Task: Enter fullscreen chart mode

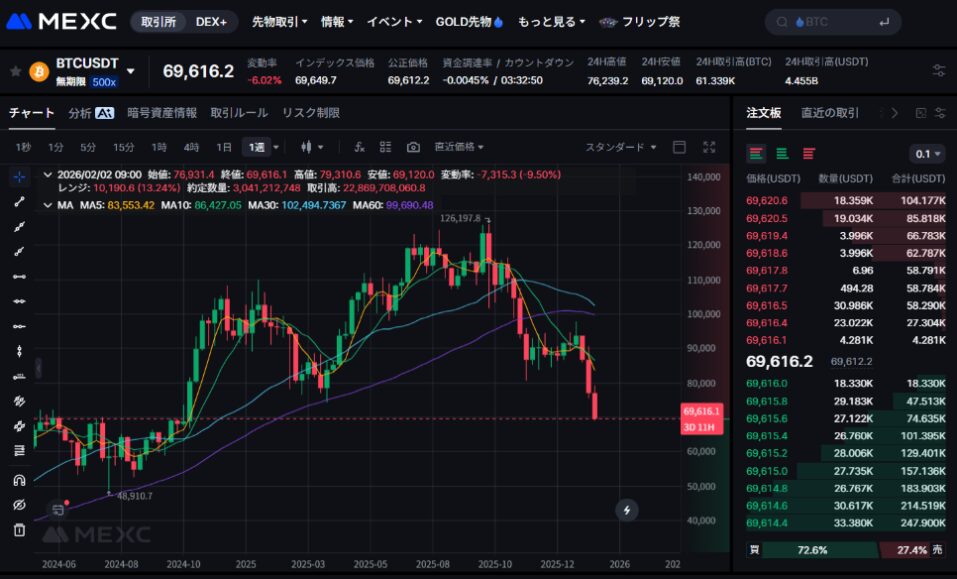Action: click(709, 147)
